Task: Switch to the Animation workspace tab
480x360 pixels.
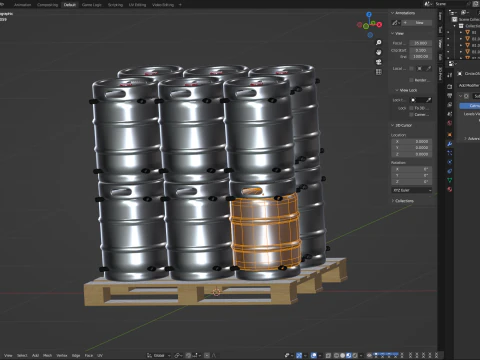Action: tap(22, 5)
